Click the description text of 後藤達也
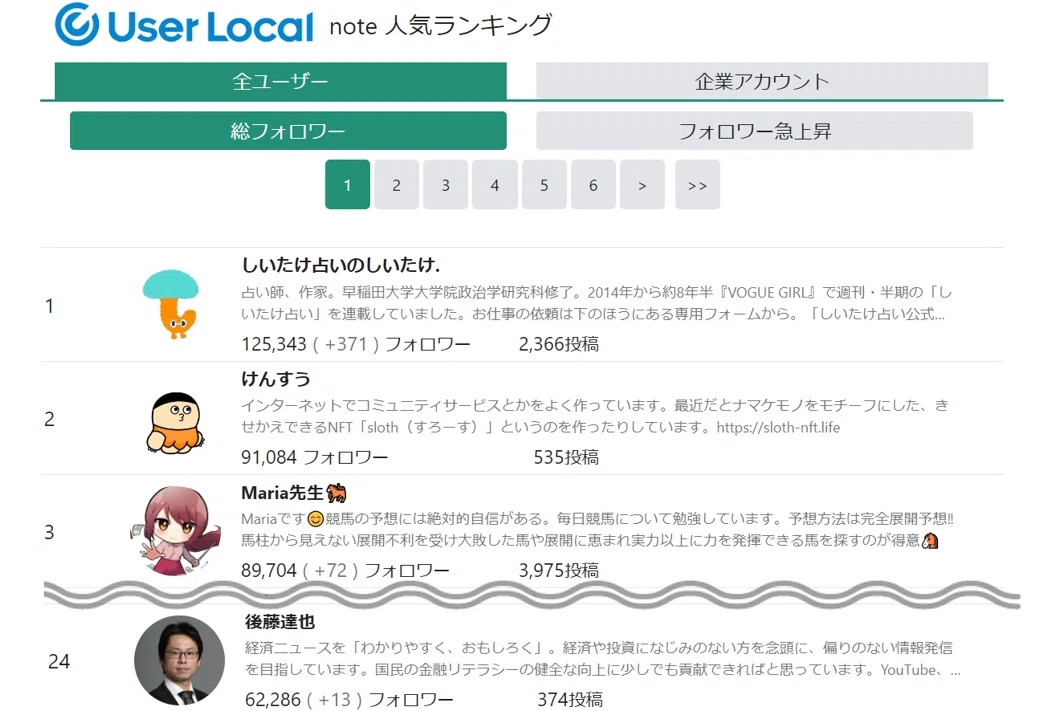Screen dimensions: 1053x711 (x=602, y=659)
